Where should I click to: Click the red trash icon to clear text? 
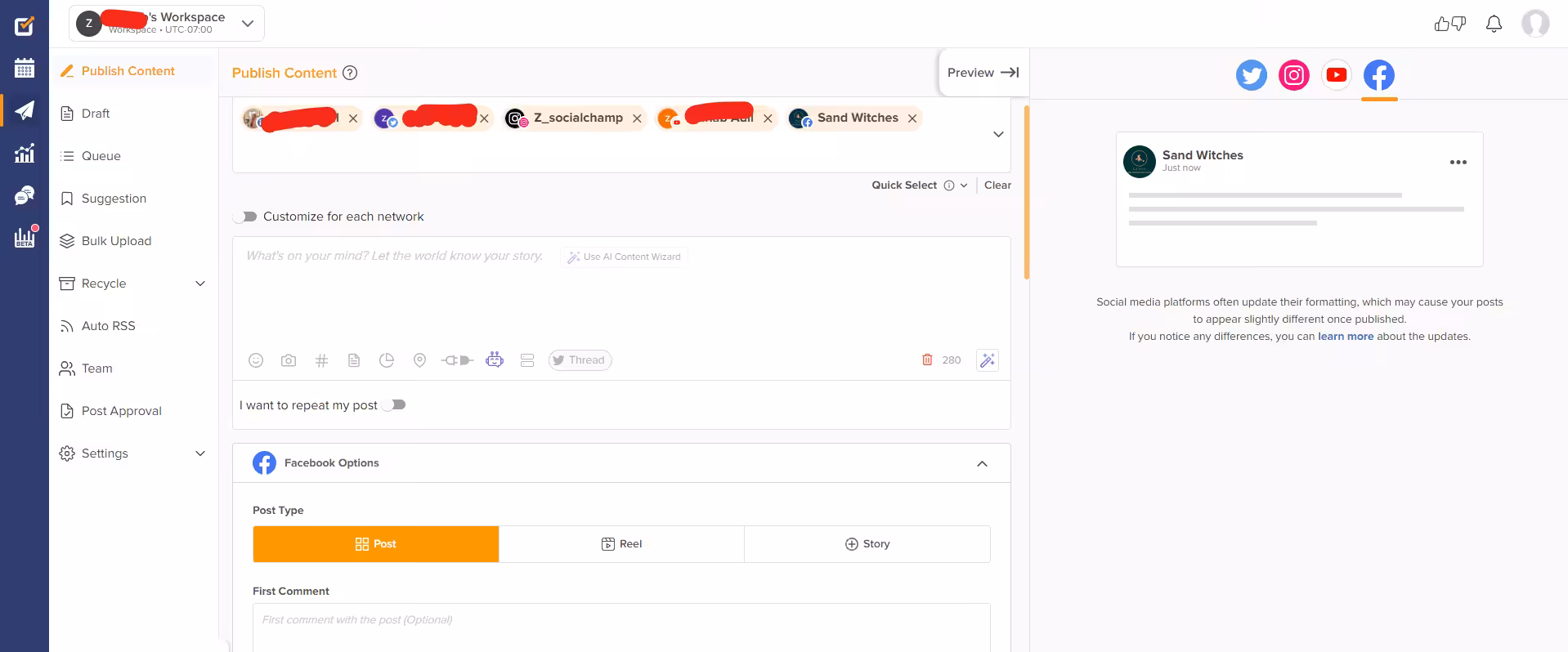[x=927, y=359]
